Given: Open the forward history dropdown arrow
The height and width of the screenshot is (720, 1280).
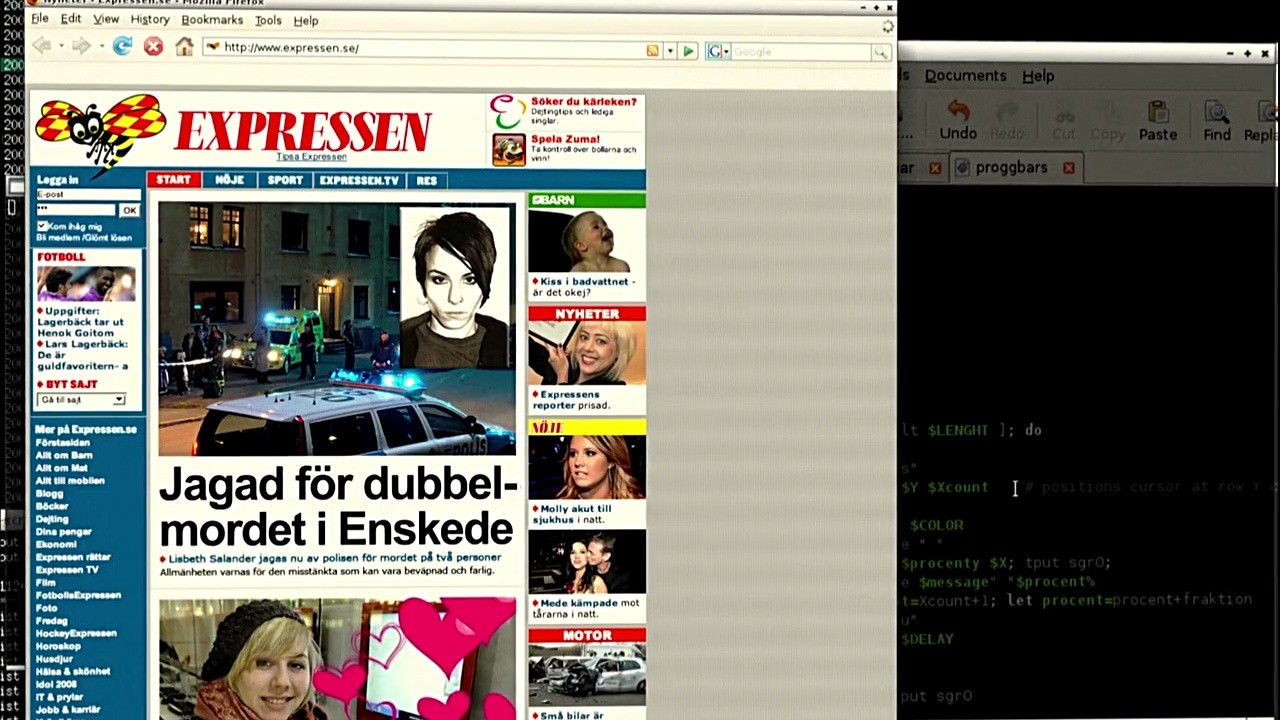Looking at the screenshot, I should click(x=100, y=47).
